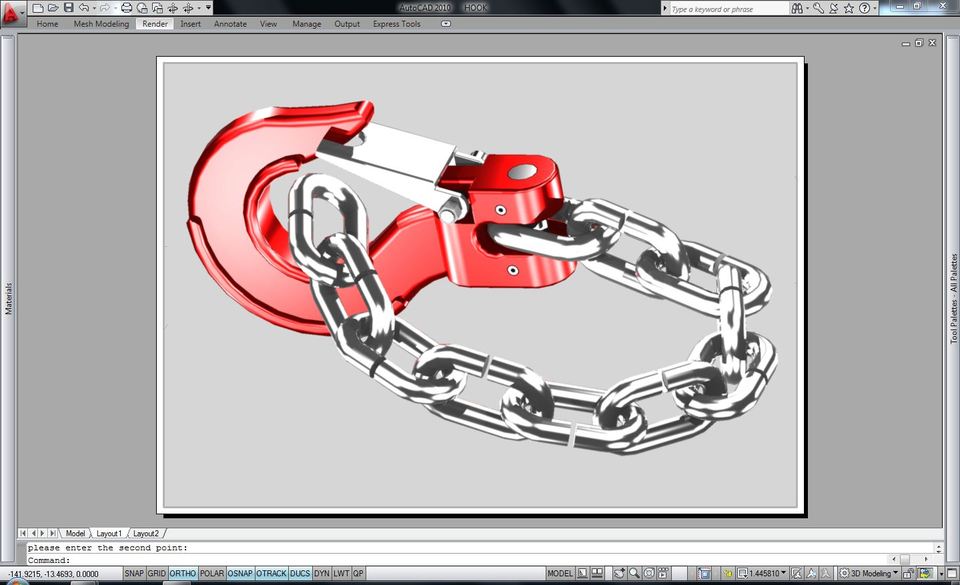The height and width of the screenshot is (585, 960).
Task: Open the Undo history dropdown arrow
Action: pyautogui.click(x=94, y=7)
